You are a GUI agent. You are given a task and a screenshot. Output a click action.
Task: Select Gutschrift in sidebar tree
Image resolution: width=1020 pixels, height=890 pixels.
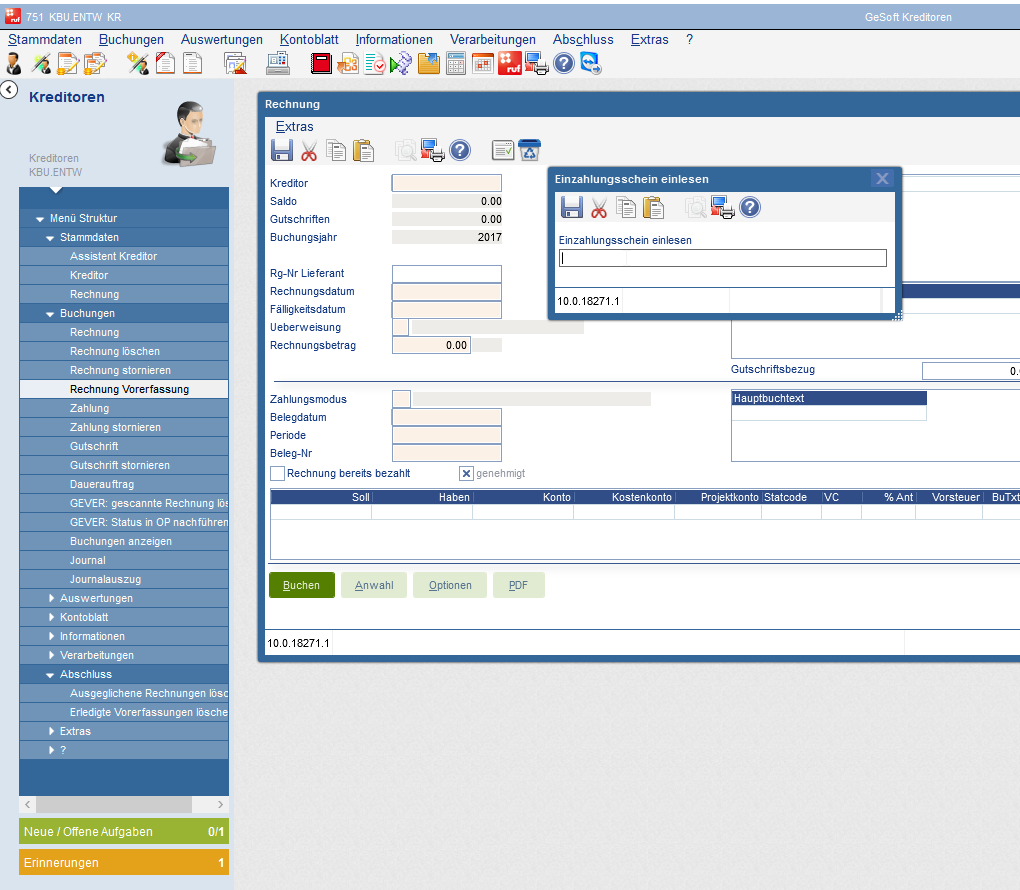(x=124, y=446)
